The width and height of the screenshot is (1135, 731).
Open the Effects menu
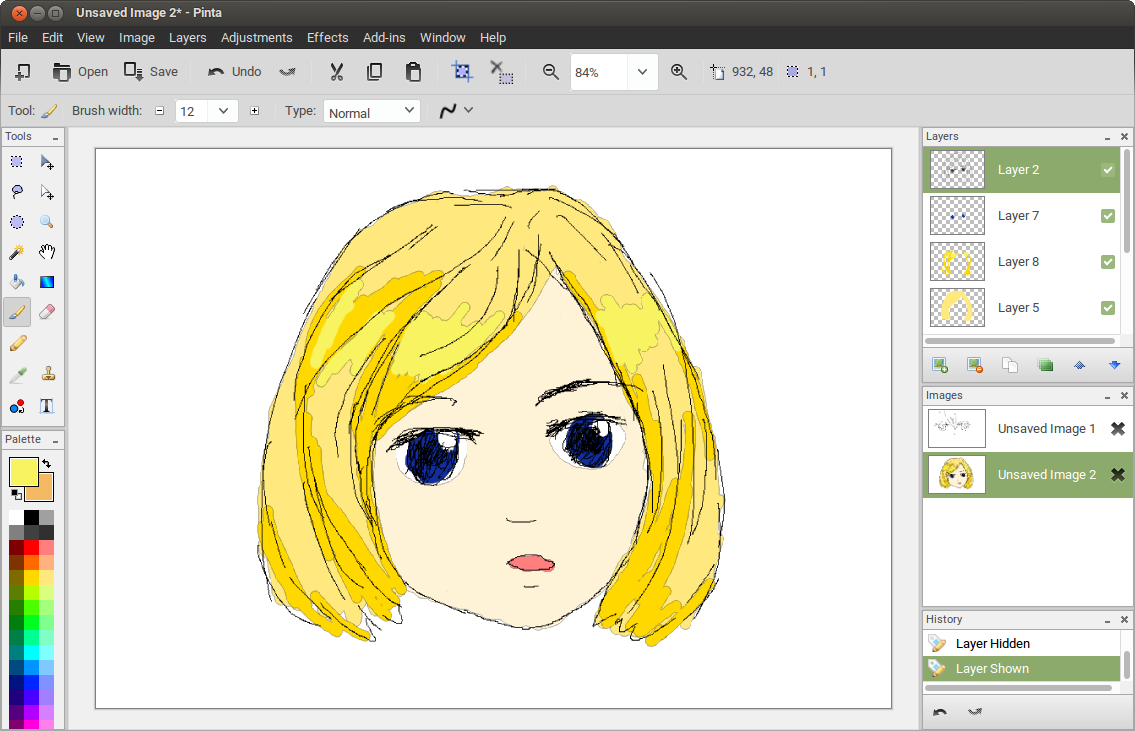point(327,37)
